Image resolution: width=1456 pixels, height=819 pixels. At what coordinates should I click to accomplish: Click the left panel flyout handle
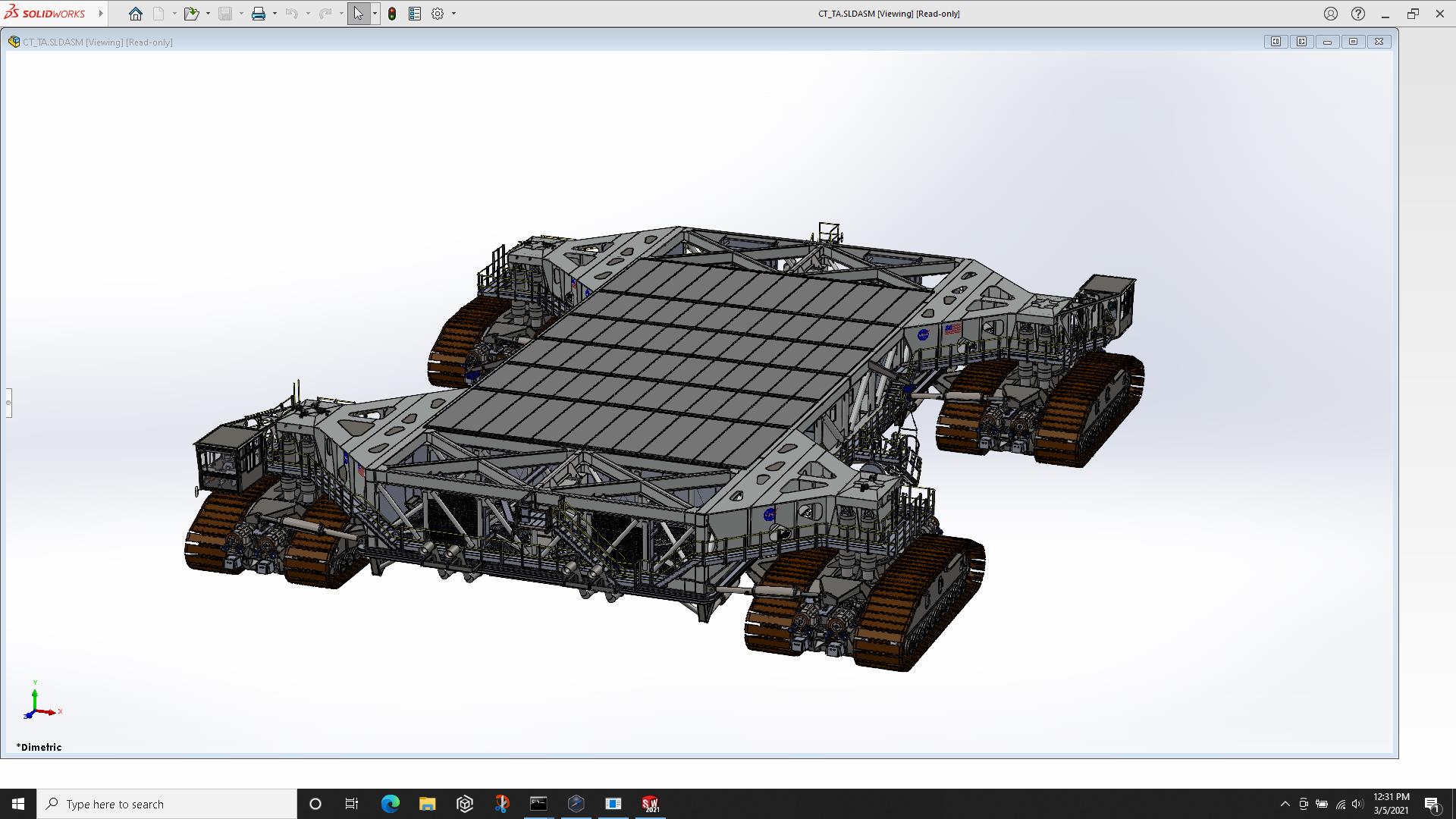pyautogui.click(x=8, y=403)
